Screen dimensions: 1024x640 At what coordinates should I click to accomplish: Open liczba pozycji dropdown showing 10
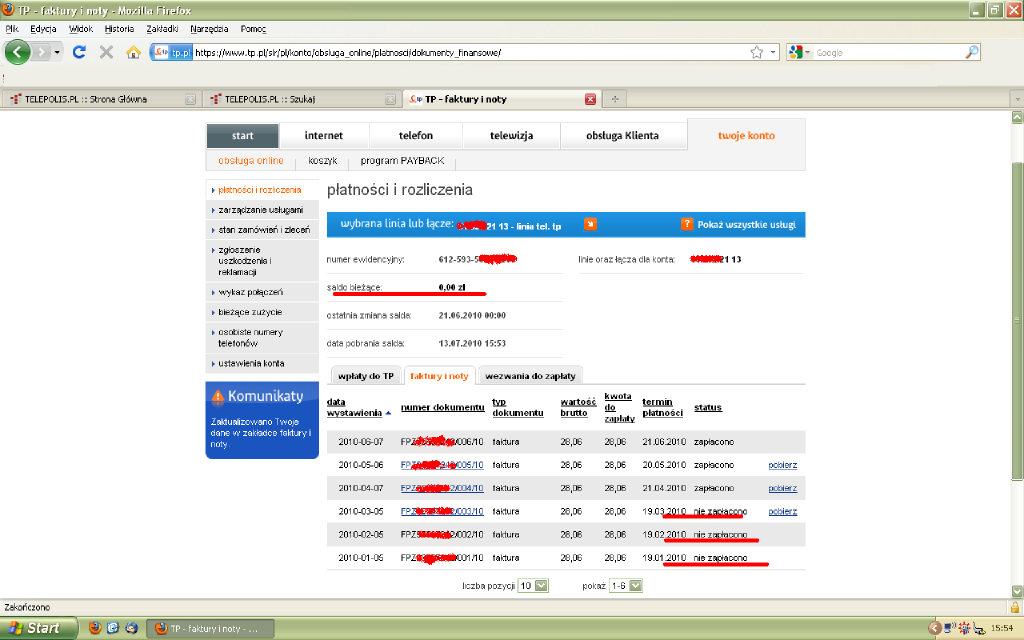click(x=533, y=586)
